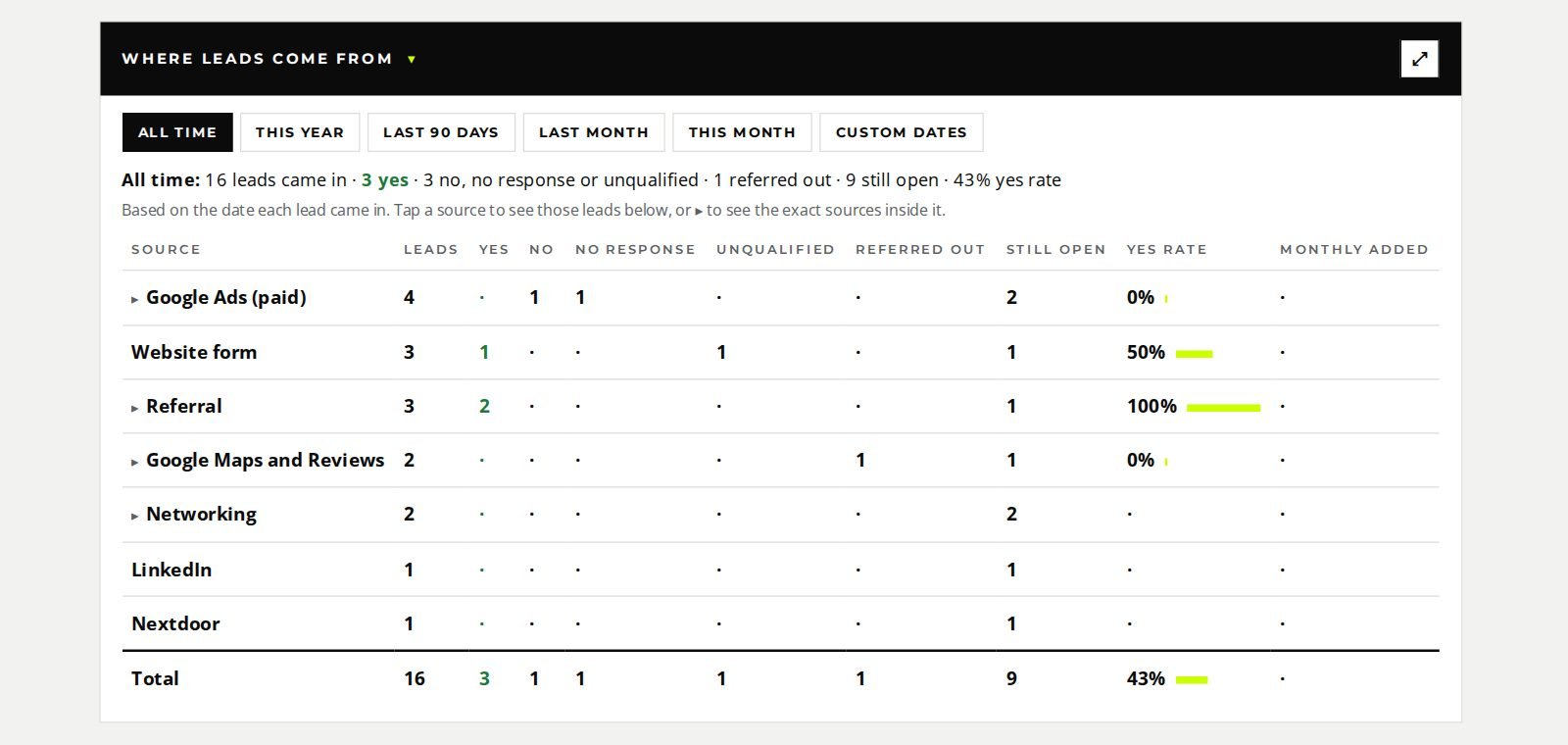Click Referred Out 1 for Google Maps and Reviews
The width and height of the screenshot is (1568, 745).
860,460
